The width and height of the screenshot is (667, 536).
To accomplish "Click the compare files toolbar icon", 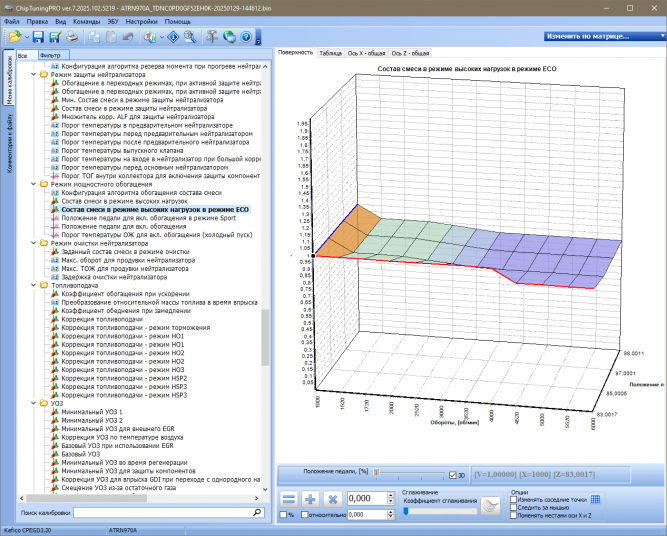I will [x=150, y=37].
